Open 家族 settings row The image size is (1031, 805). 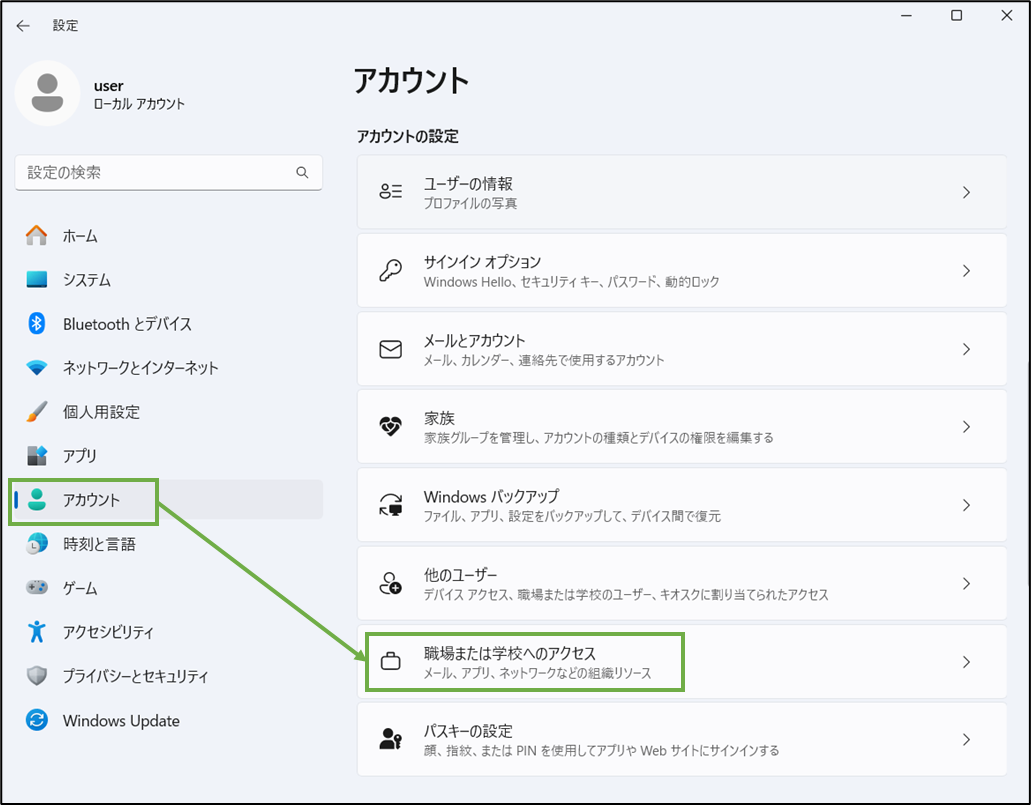[x=682, y=427]
